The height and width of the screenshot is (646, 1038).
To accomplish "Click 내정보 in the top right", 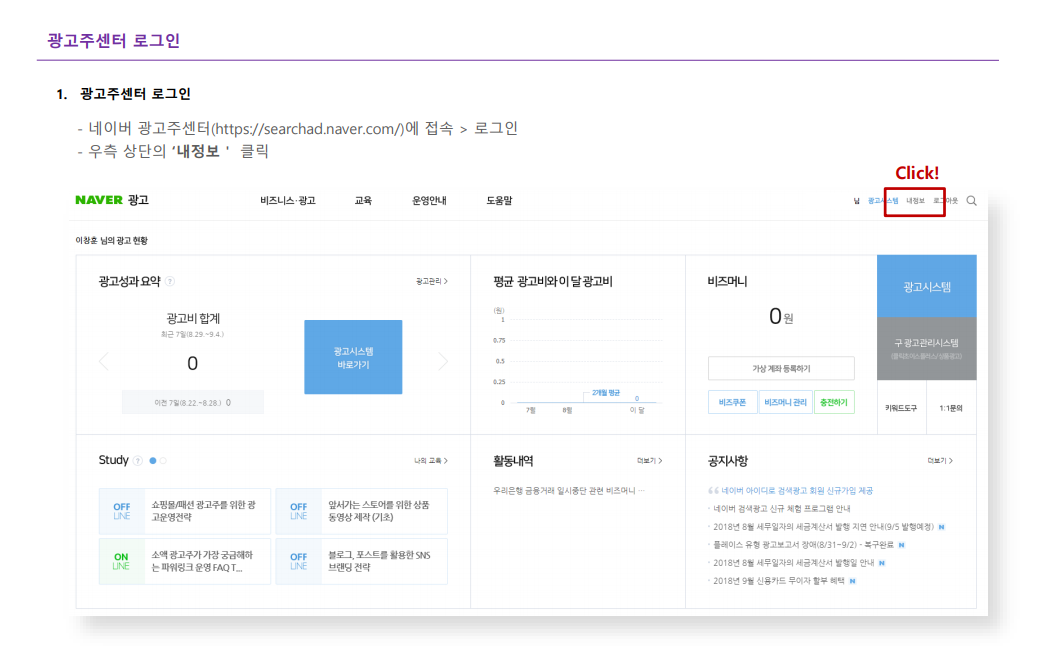I will [915, 201].
